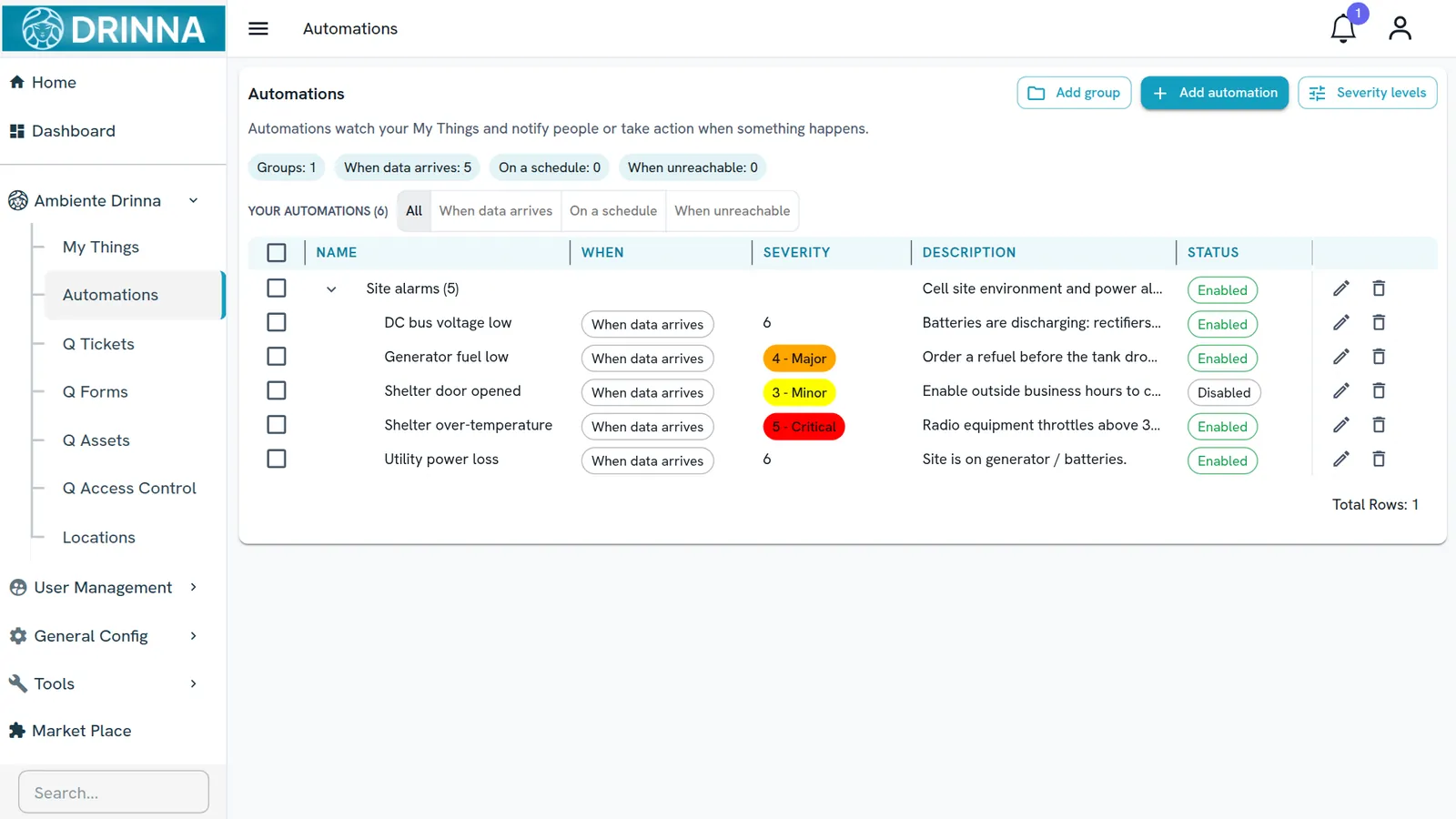Expand the User Management menu

click(x=193, y=588)
